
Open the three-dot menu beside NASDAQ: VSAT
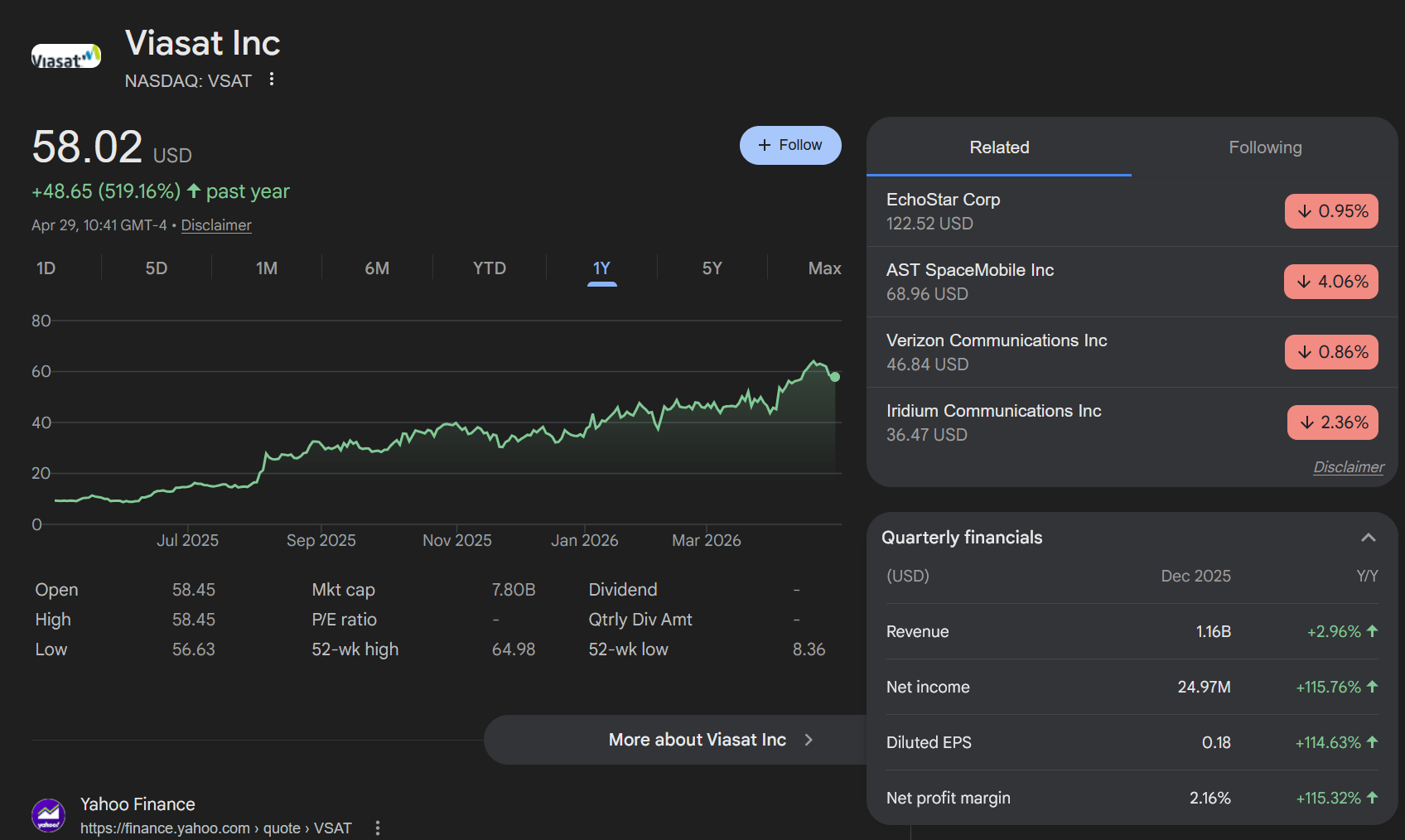click(272, 80)
